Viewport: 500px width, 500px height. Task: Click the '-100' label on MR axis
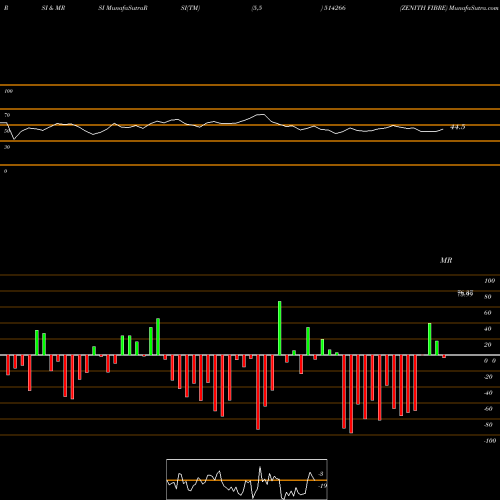tap(490, 441)
